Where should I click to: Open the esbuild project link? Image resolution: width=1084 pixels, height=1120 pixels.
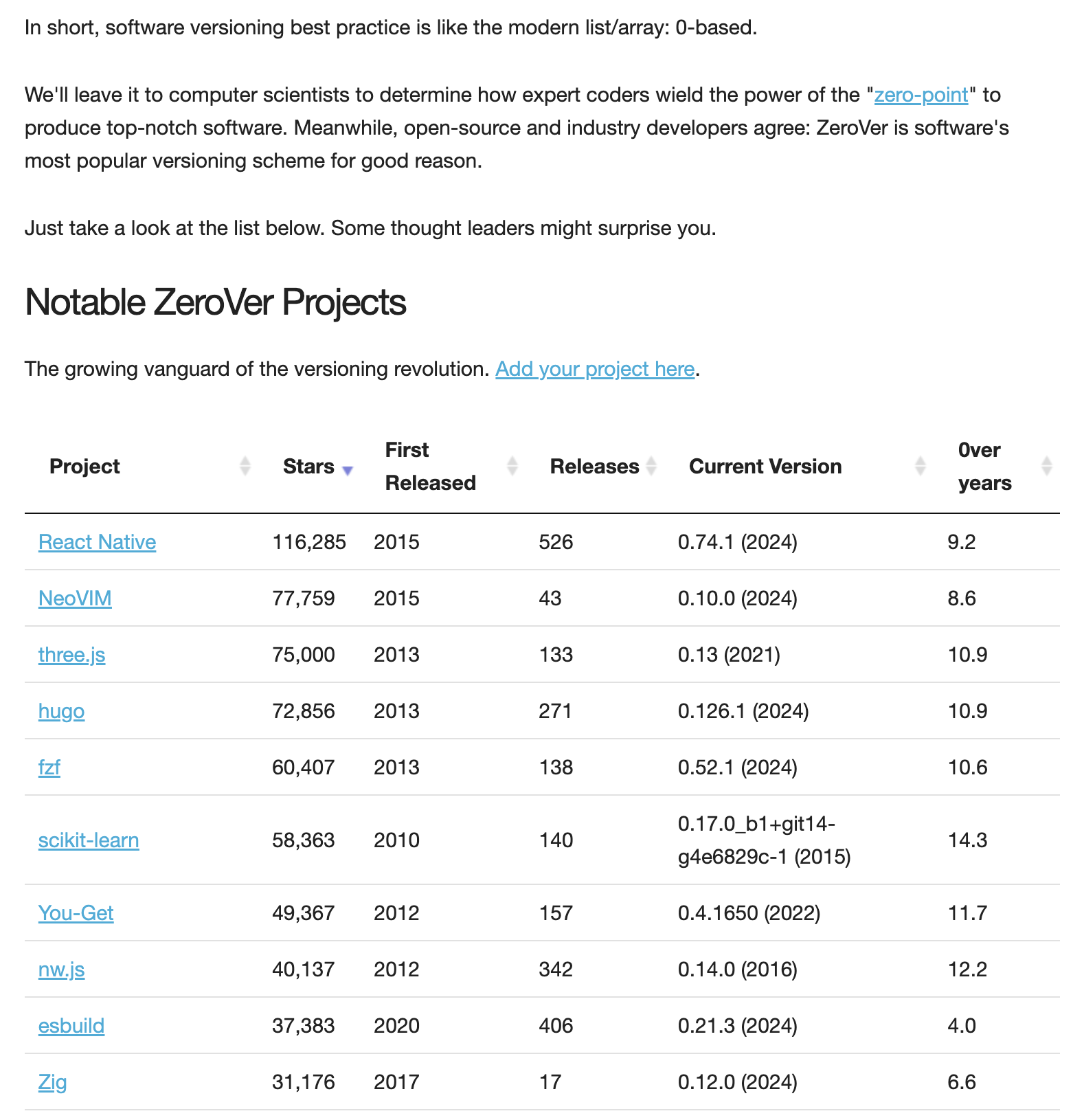click(x=71, y=1026)
